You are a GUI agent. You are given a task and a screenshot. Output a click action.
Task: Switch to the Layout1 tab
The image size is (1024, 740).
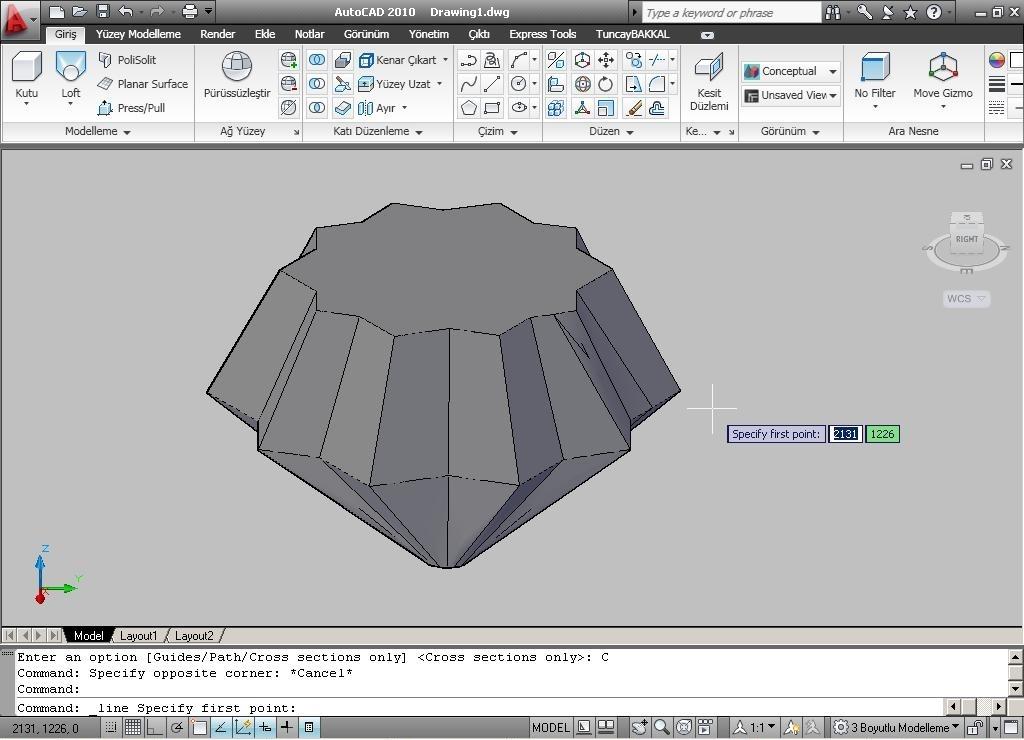pyautogui.click(x=138, y=636)
